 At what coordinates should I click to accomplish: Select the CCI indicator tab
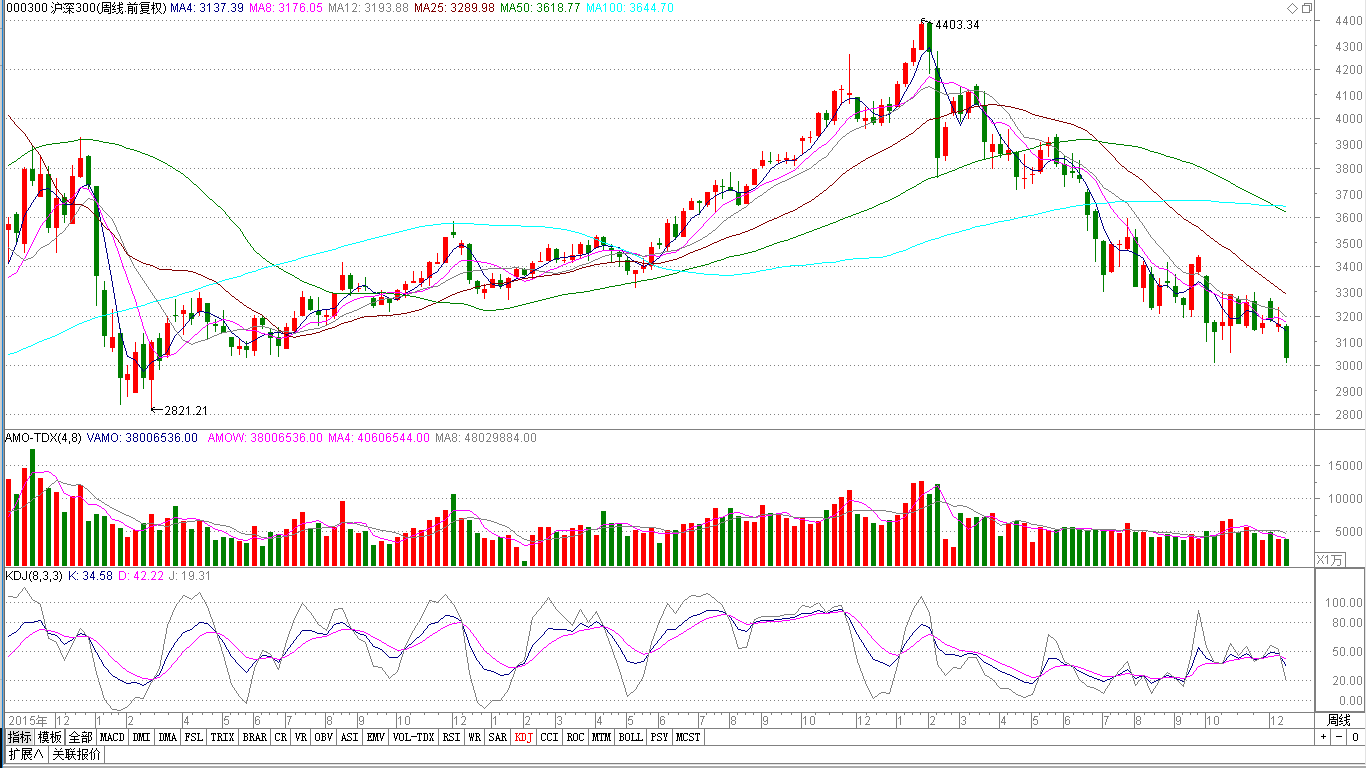pos(550,737)
